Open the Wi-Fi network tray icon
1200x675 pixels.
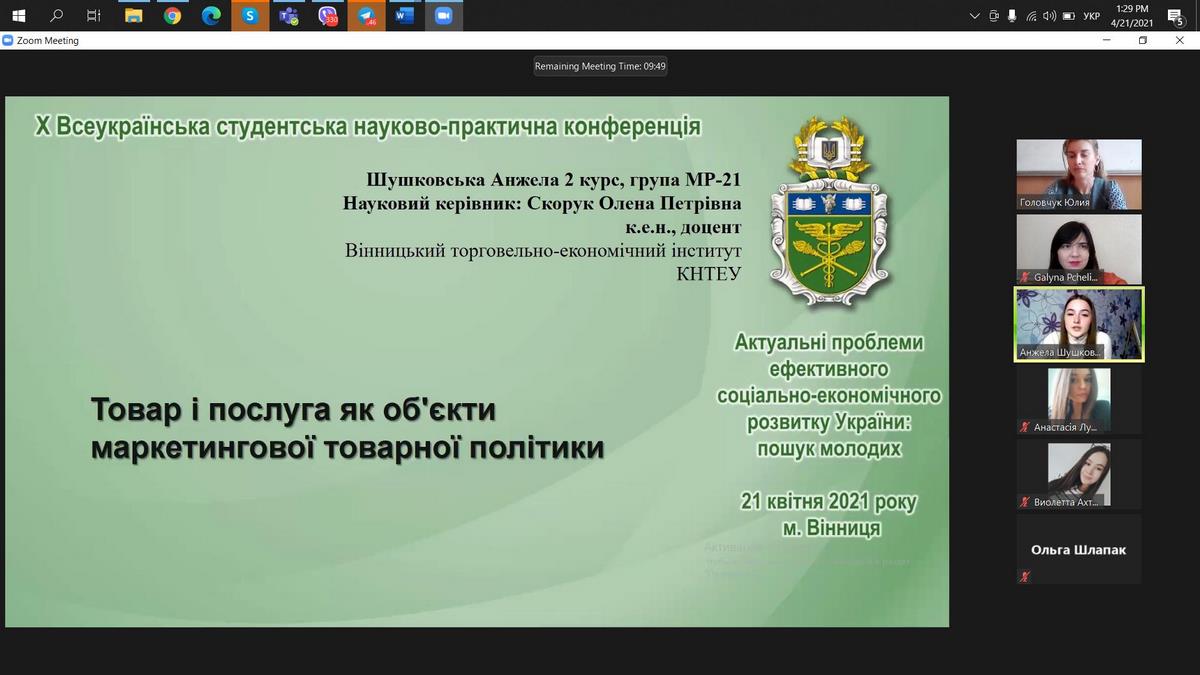[x=1031, y=16]
